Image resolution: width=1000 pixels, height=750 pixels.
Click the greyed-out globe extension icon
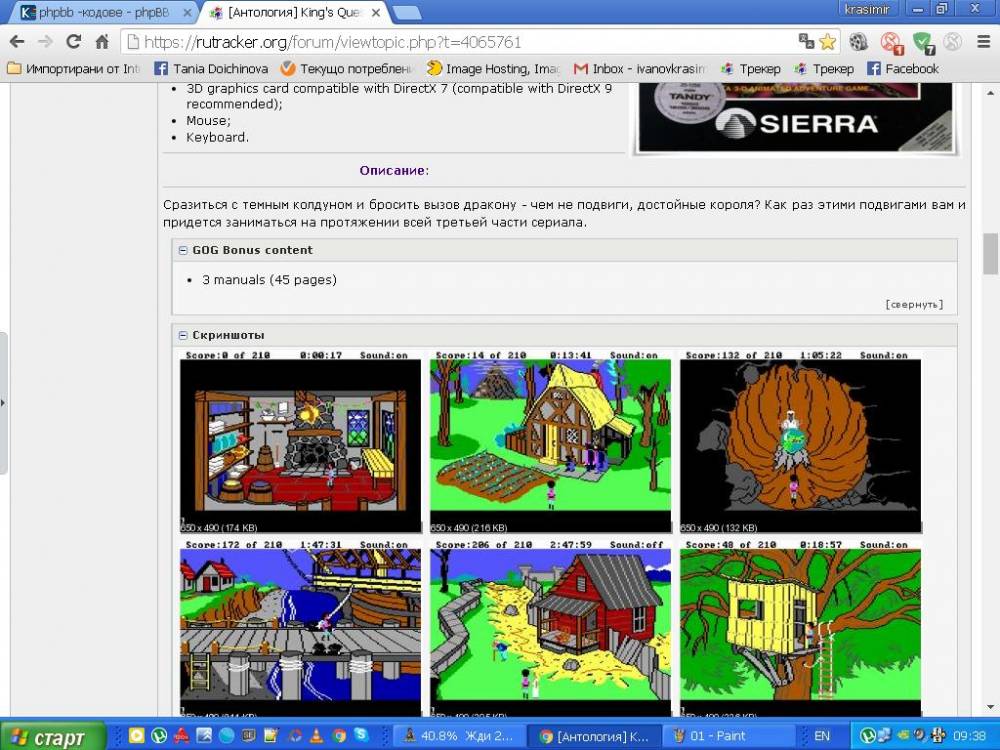pyautogui.click(x=952, y=42)
